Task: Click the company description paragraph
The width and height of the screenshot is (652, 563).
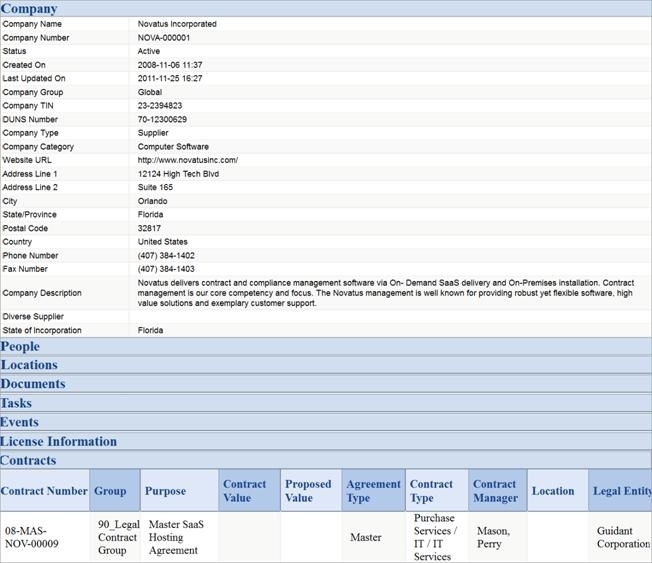Action: tap(386, 293)
